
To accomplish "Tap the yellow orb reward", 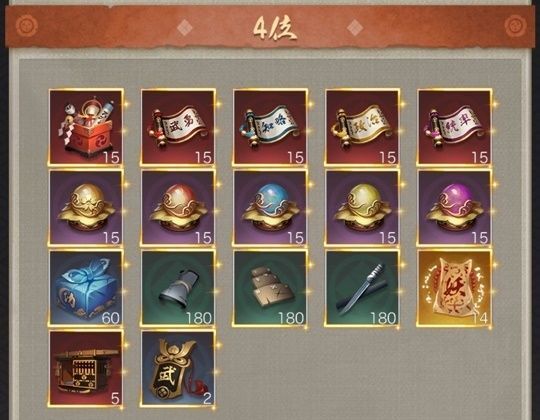I will 363,208.
